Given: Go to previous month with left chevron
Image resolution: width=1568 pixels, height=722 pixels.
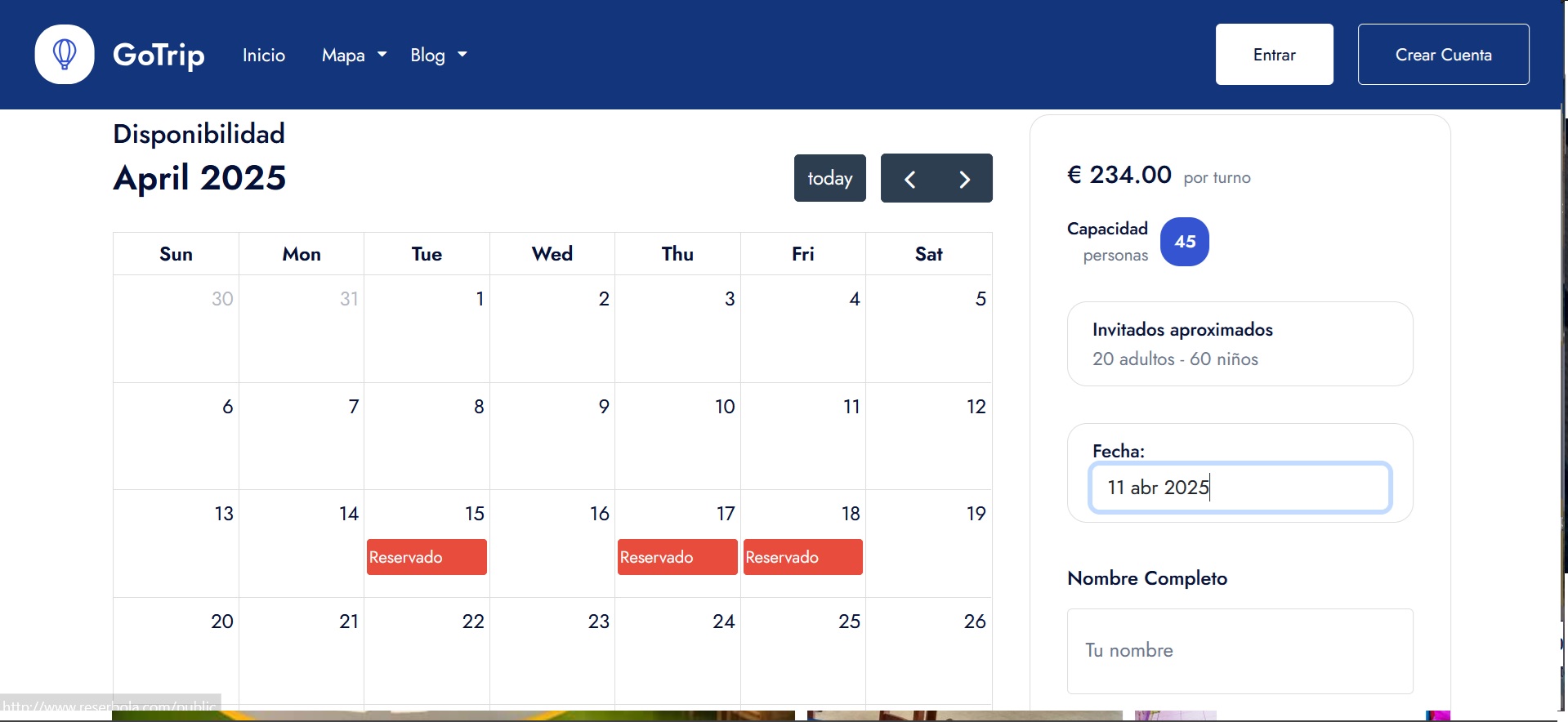Looking at the screenshot, I should (x=909, y=179).
